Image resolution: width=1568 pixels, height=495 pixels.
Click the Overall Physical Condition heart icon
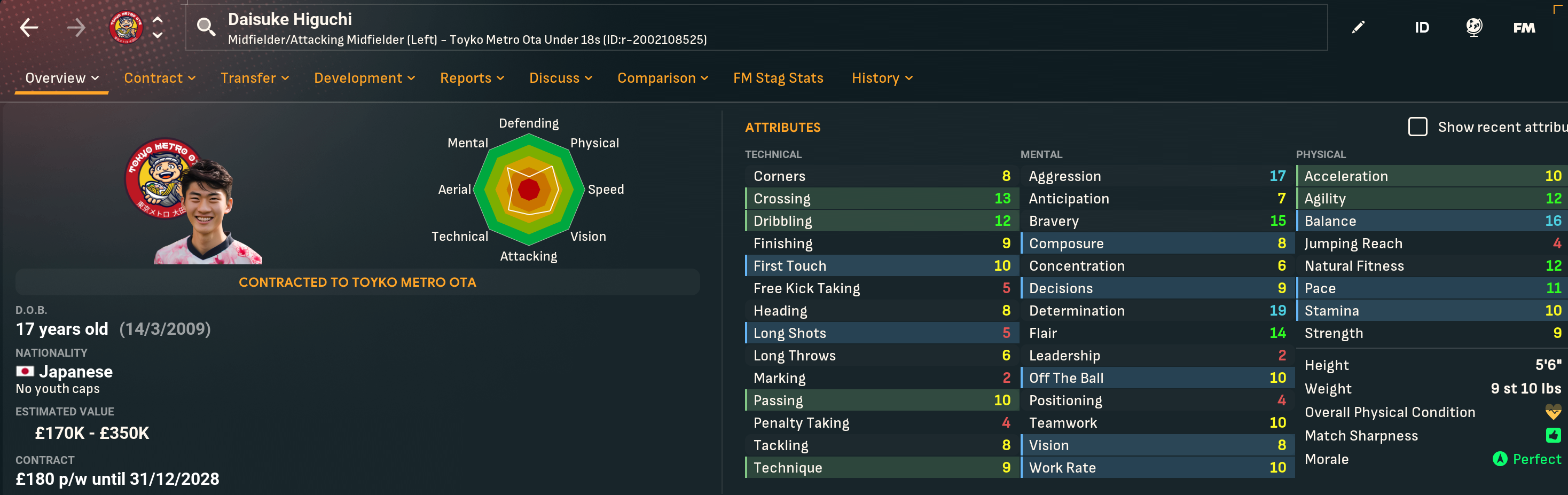[x=1553, y=412]
